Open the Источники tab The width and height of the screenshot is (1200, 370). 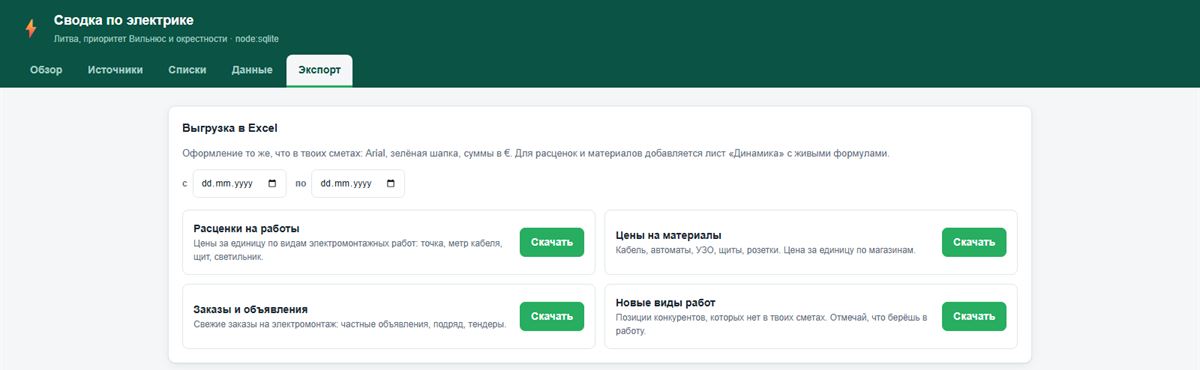click(x=115, y=70)
